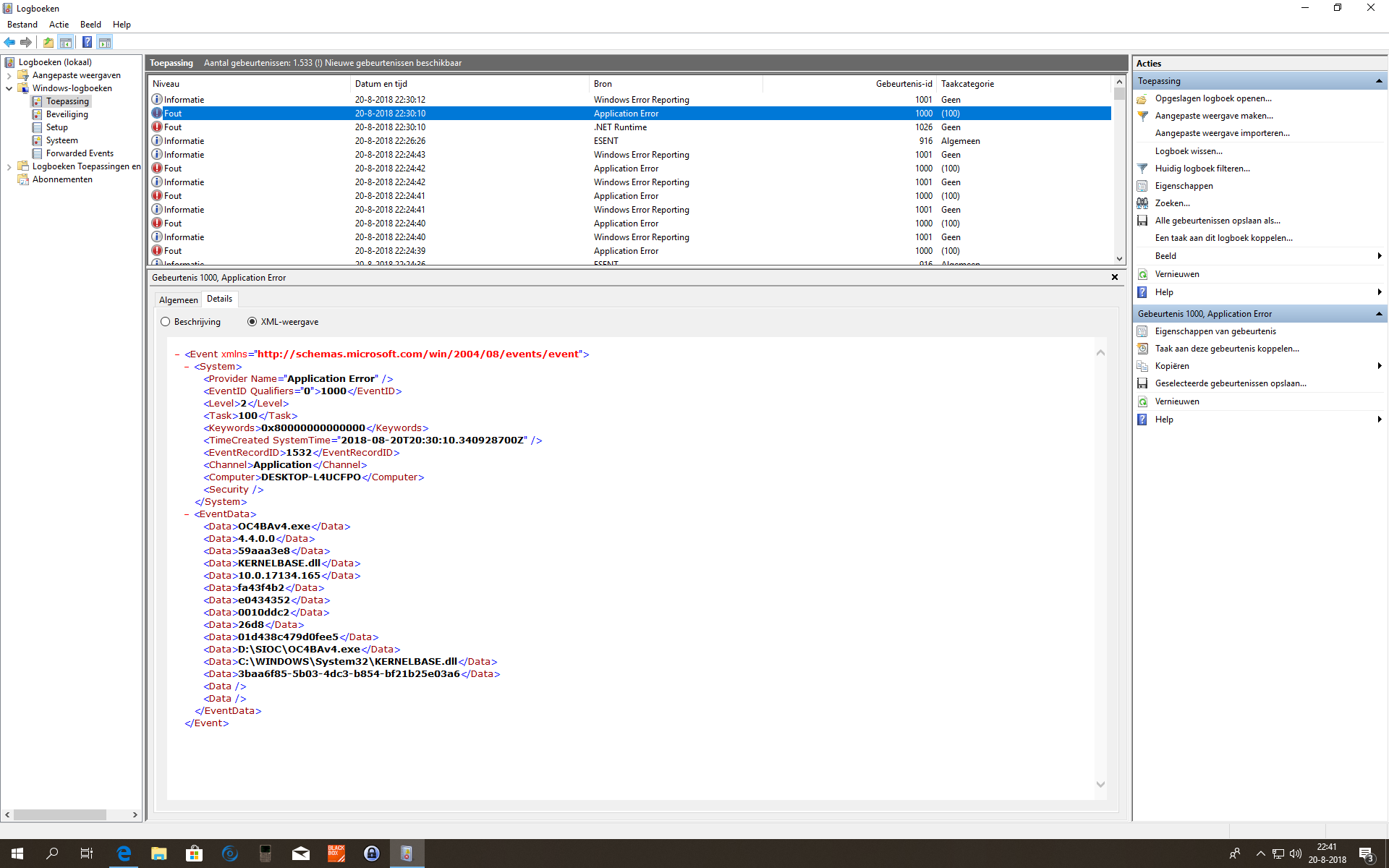The image size is (1389, 868).
Task: Collapse the EventData XML node
Action: tap(187, 514)
